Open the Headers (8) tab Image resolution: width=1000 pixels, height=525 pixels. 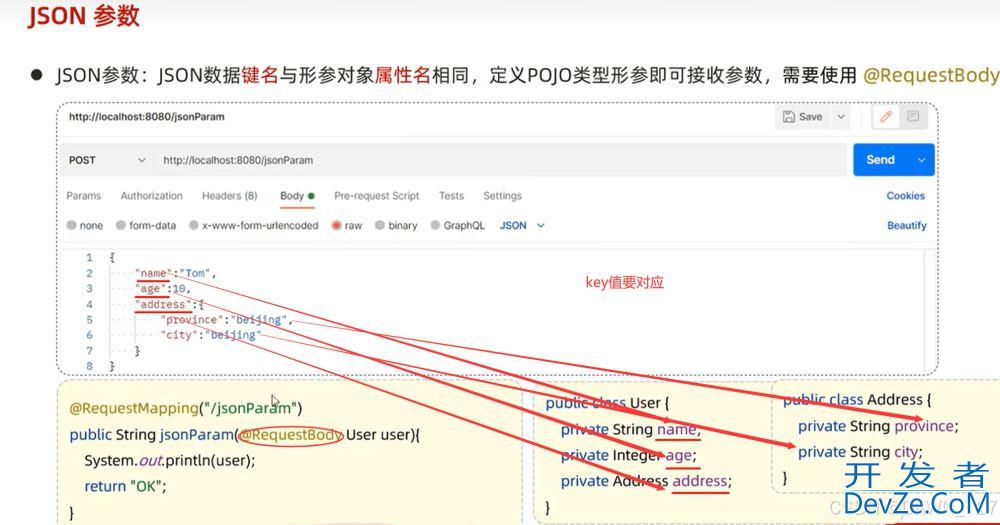pos(230,196)
